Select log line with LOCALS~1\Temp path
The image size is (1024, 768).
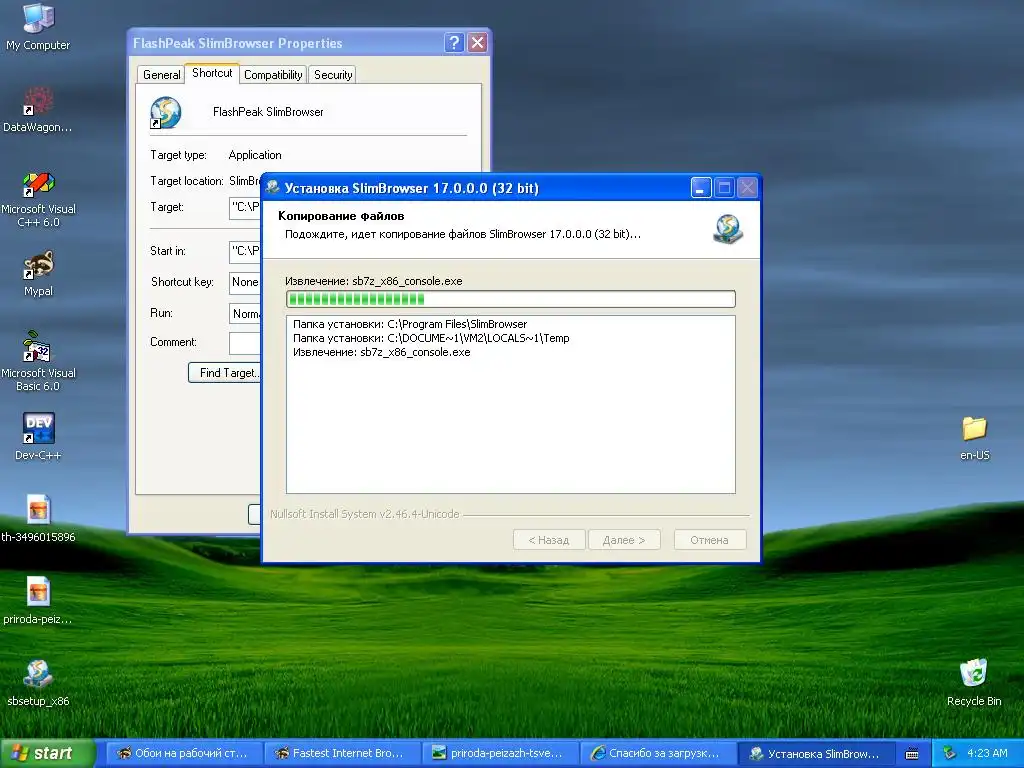[x=431, y=338]
